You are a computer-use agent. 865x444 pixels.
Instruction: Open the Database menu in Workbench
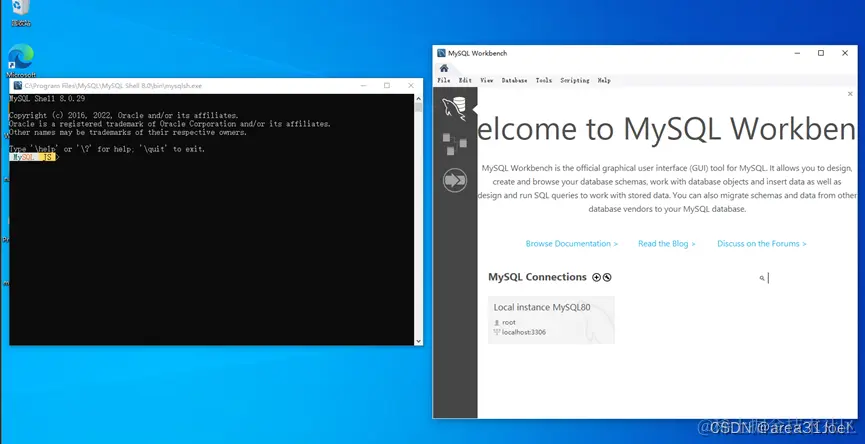tap(514, 81)
